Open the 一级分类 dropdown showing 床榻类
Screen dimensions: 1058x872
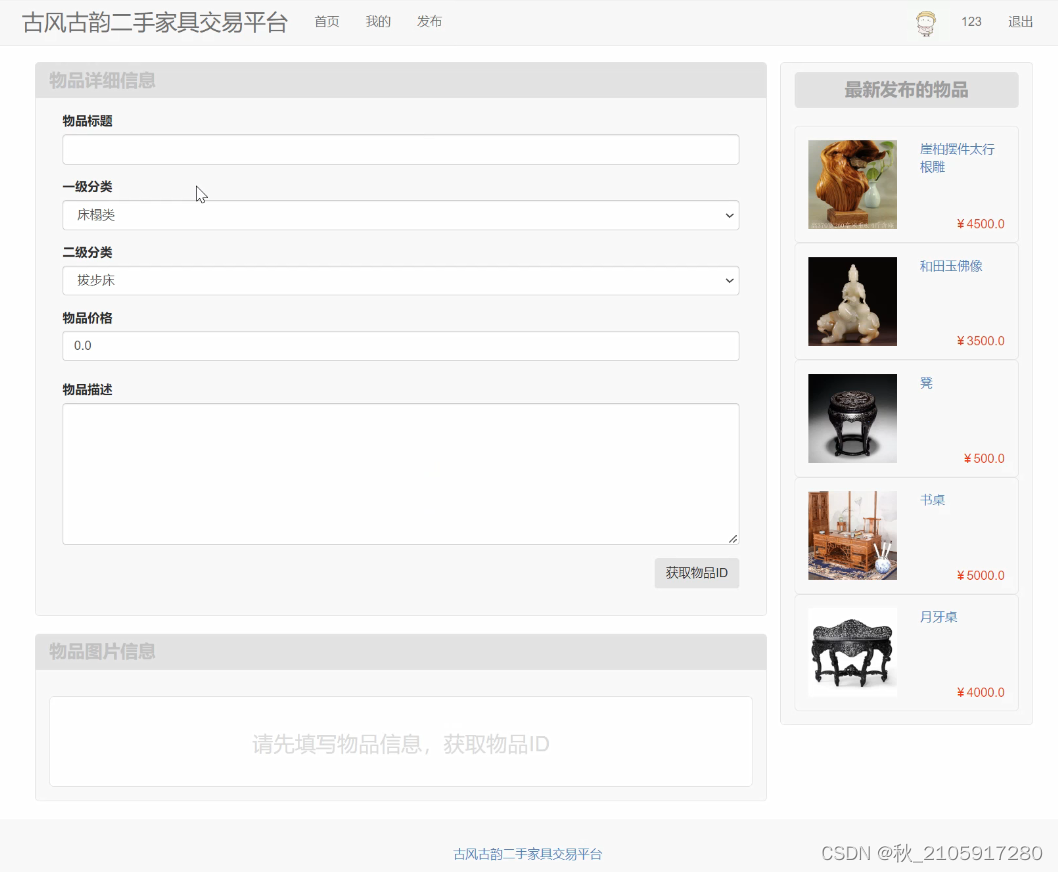(x=401, y=215)
